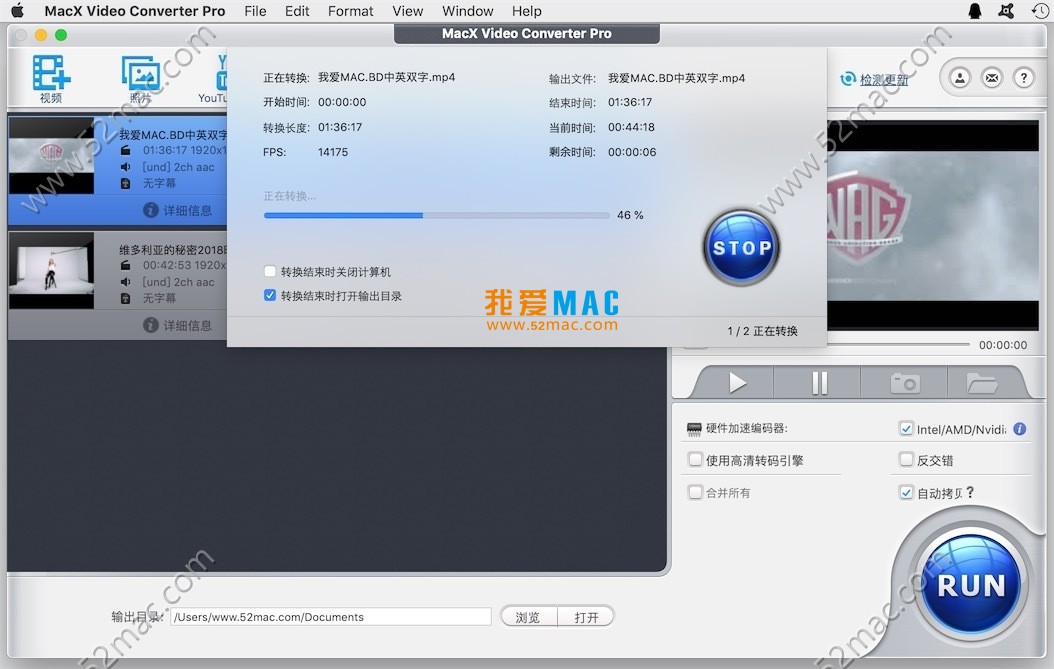Image resolution: width=1054 pixels, height=669 pixels.
Task: Open the user account icon
Action: 960,78
